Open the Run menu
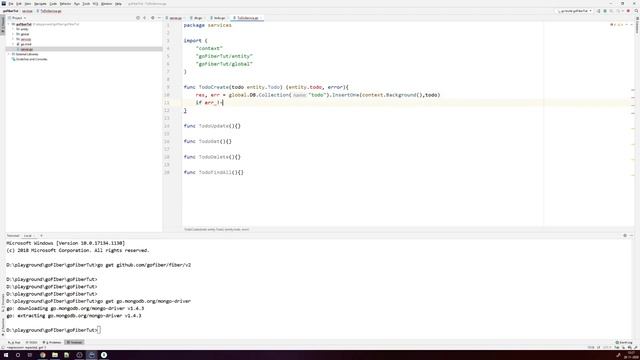 [77, 4]
